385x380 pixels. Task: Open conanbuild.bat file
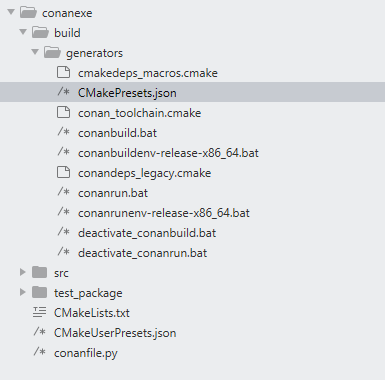click(x=117, y=133)
